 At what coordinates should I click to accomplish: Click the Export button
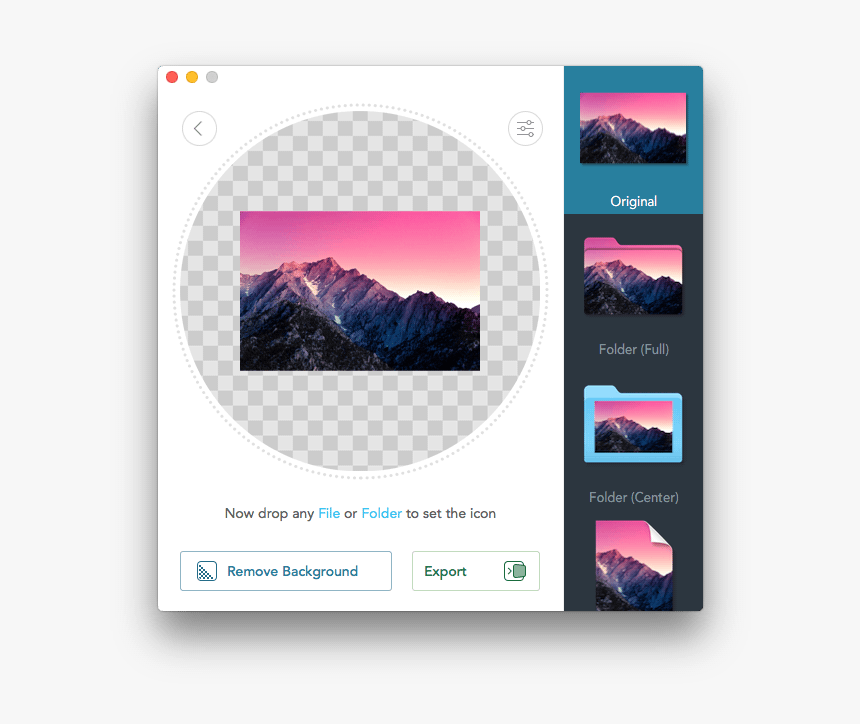click(x=476, y=571)
